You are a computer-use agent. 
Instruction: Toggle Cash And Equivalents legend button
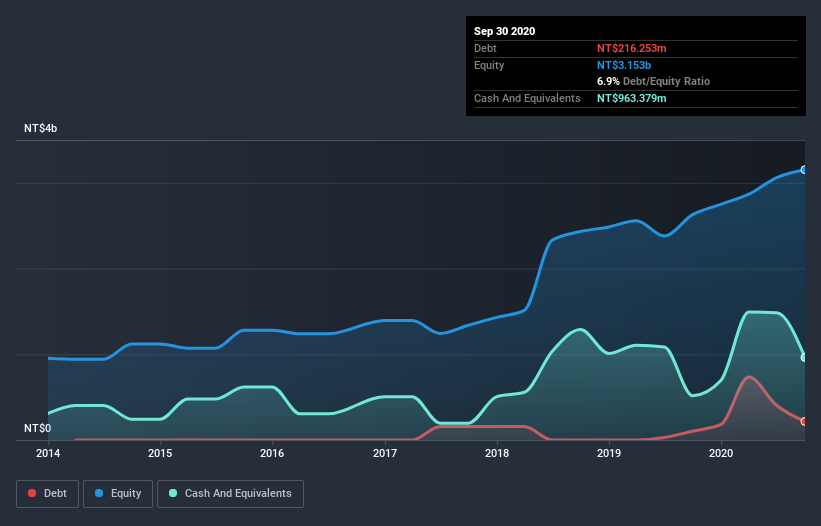[230, 494]
